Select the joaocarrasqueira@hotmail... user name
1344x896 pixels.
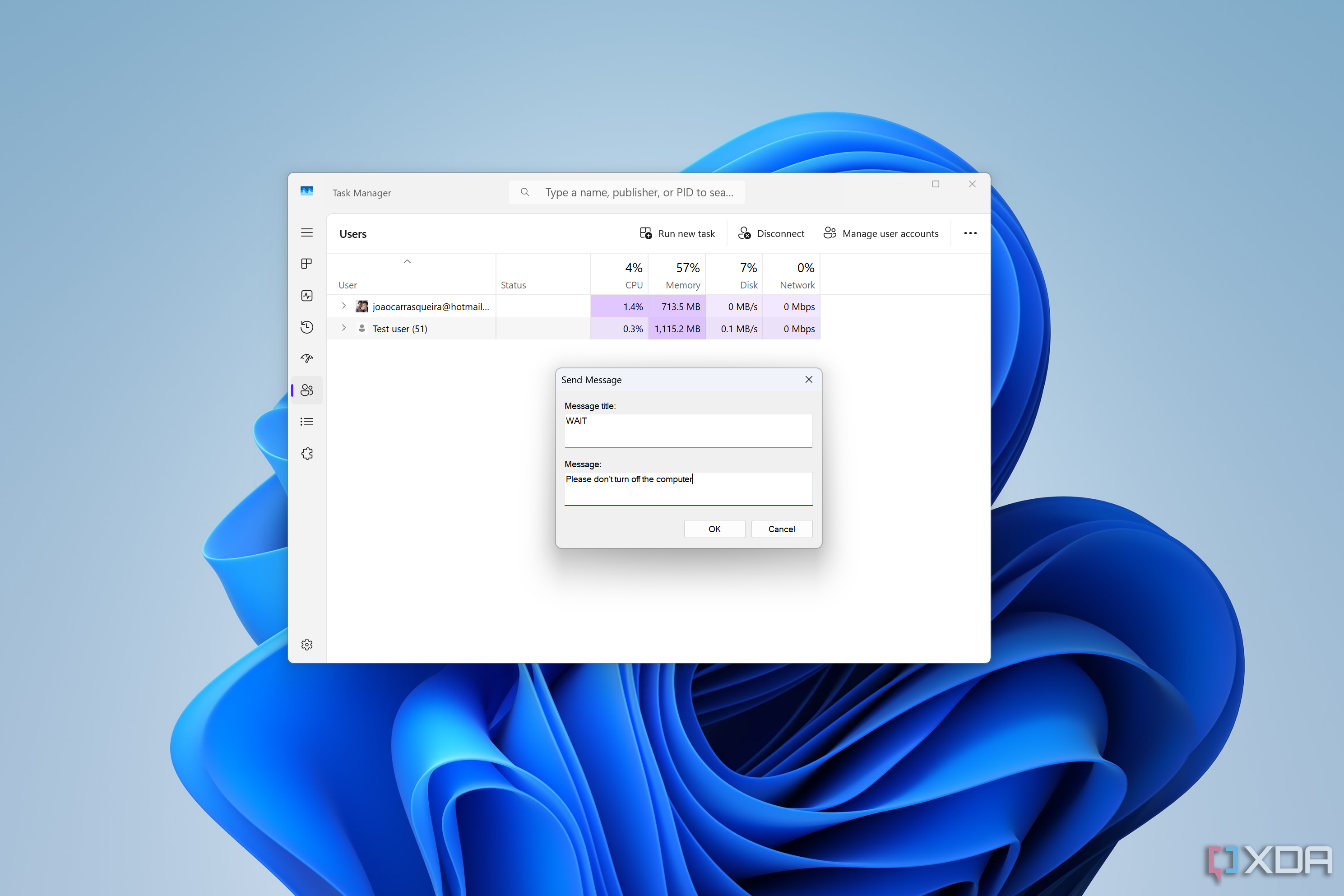click(x=431, y=307)
